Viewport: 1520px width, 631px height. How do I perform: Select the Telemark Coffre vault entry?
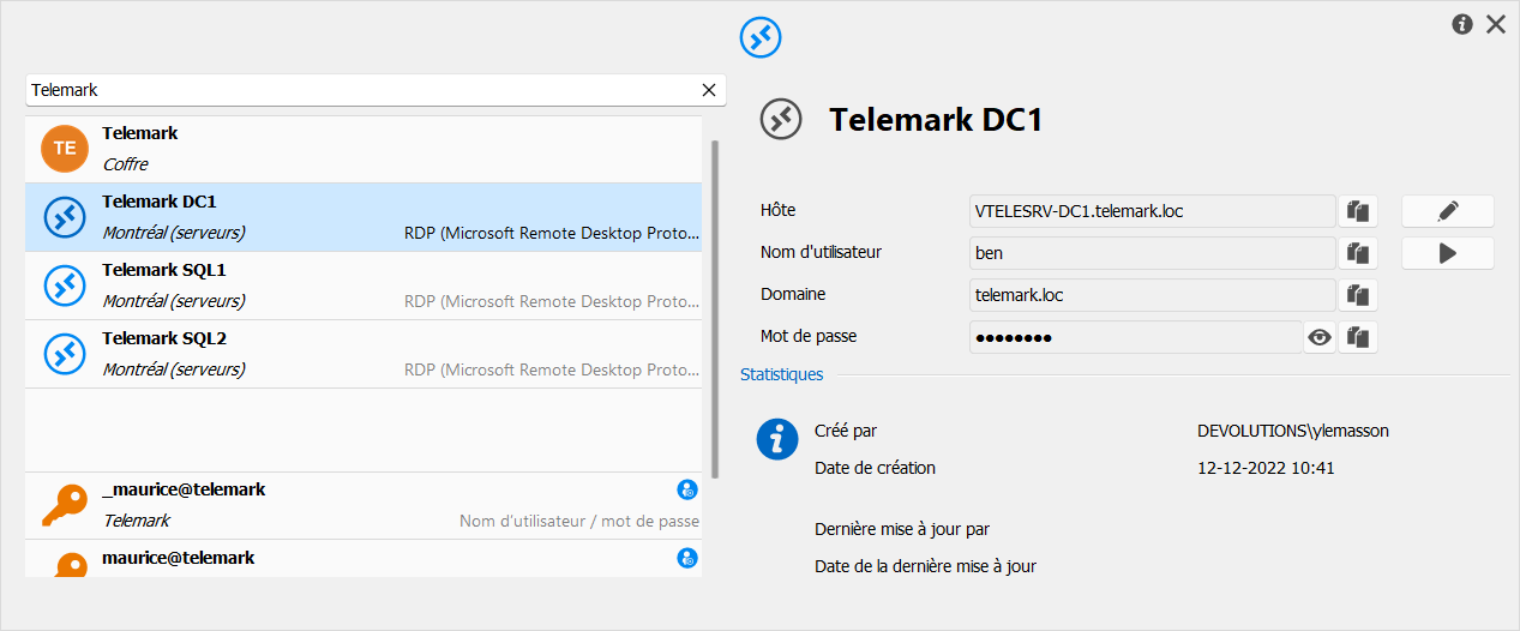pos(363,149)
